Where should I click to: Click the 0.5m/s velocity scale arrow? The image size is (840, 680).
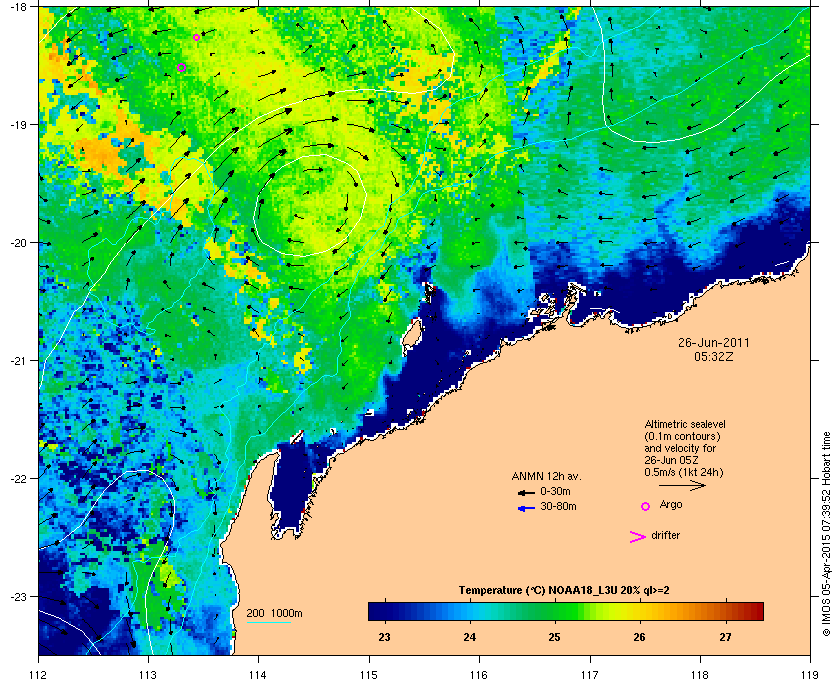(682, 485)
